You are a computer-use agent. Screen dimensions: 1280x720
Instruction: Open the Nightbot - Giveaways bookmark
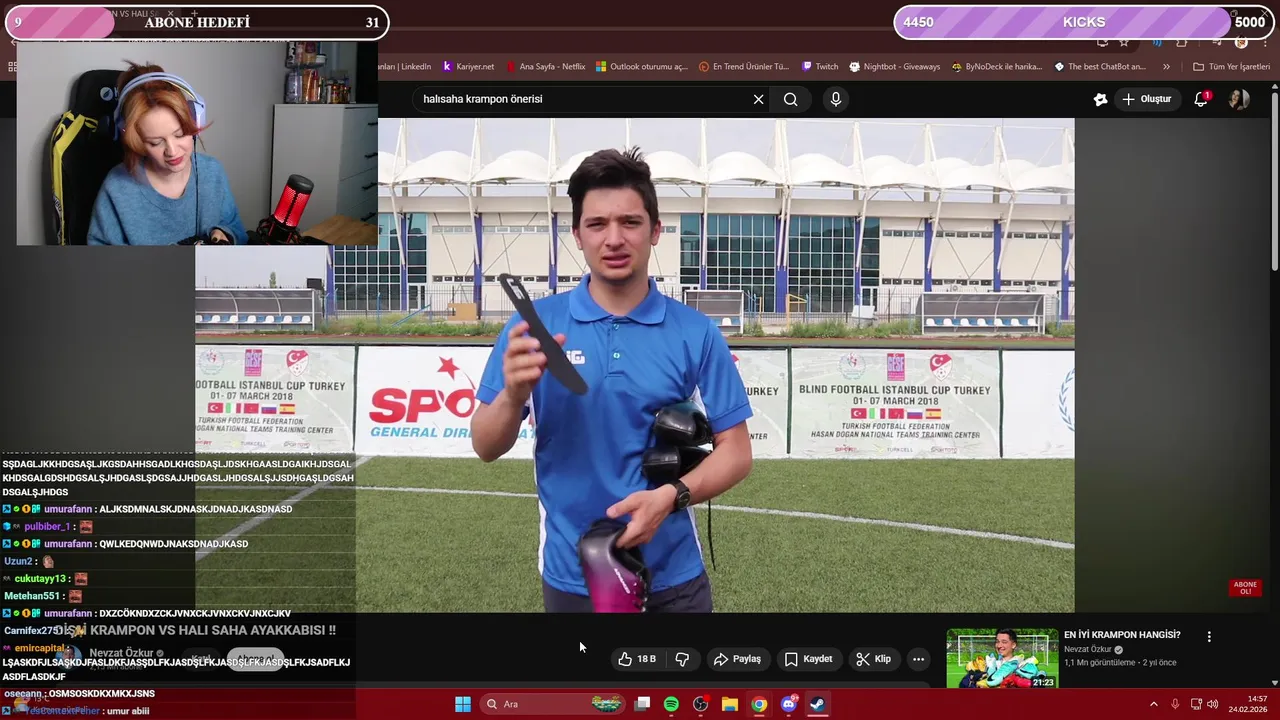point(895,67)
